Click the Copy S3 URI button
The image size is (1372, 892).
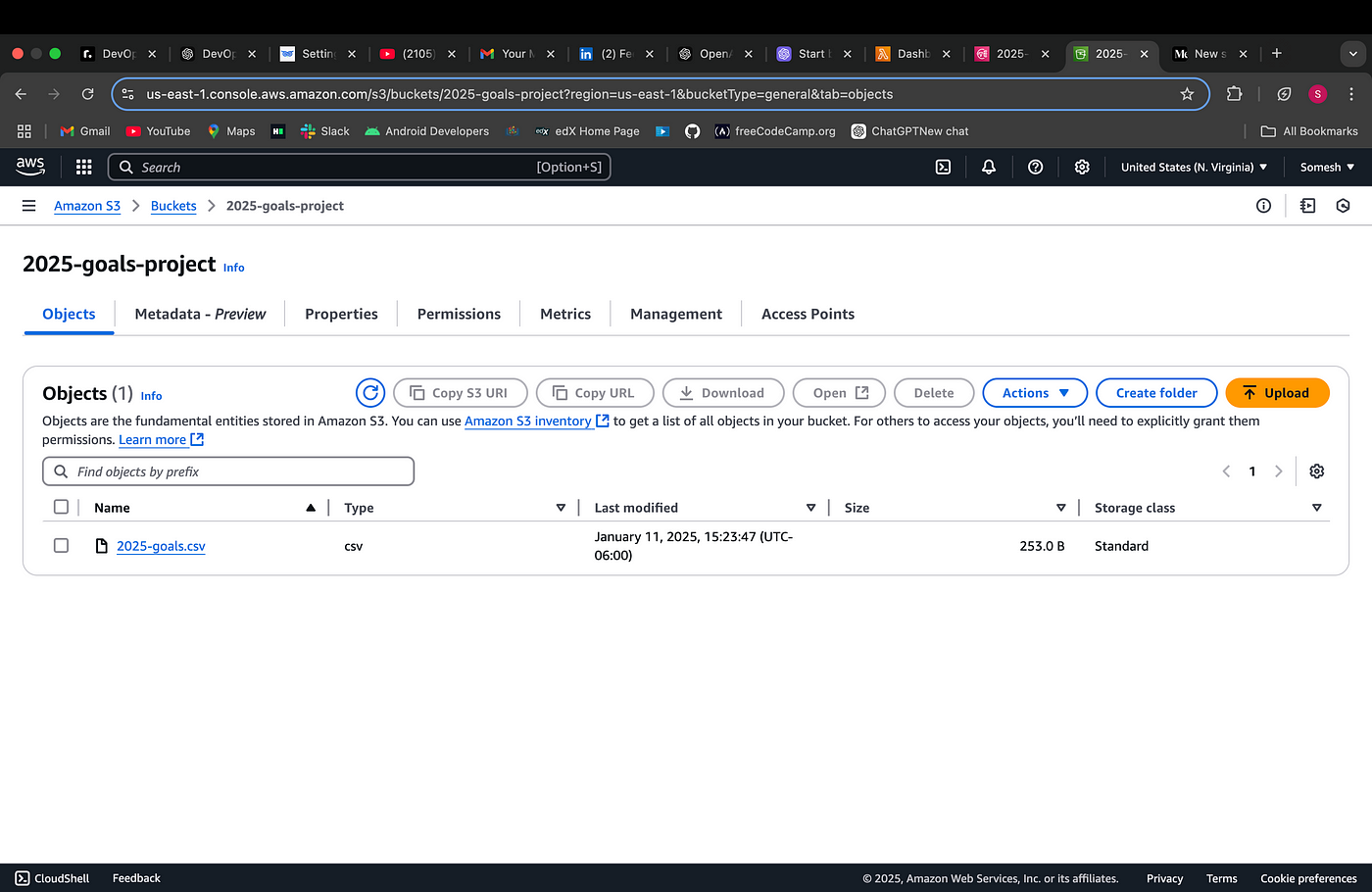(460, 393)
